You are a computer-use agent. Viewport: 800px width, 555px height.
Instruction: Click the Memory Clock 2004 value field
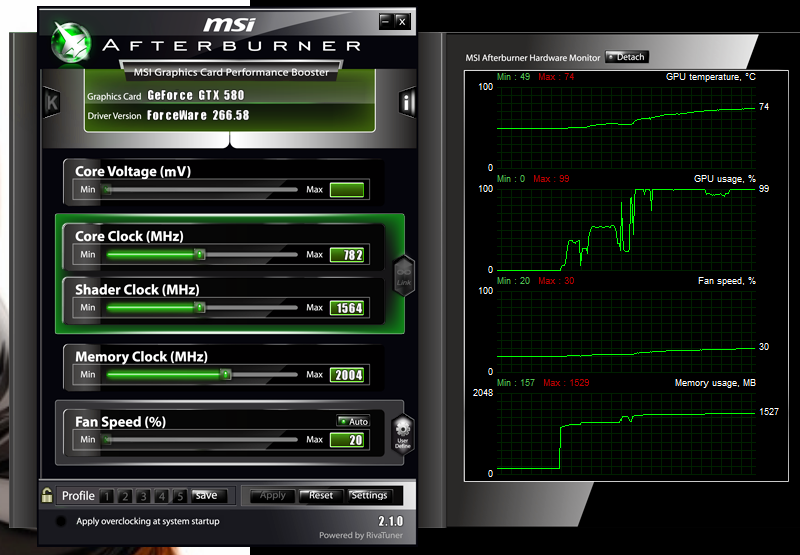[x=347, y=375]
